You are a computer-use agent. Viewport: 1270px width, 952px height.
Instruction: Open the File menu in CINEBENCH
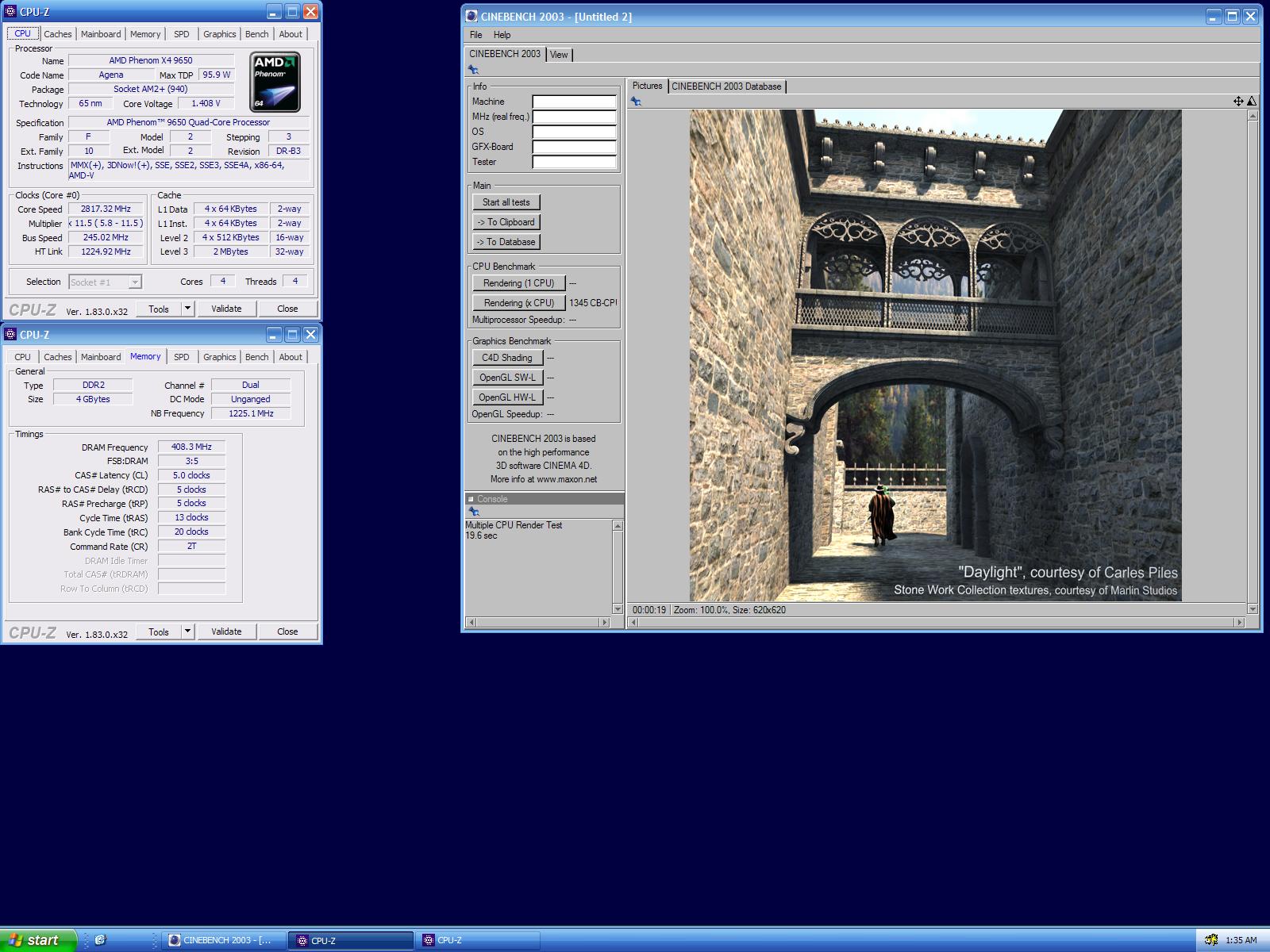coord(475,35)
